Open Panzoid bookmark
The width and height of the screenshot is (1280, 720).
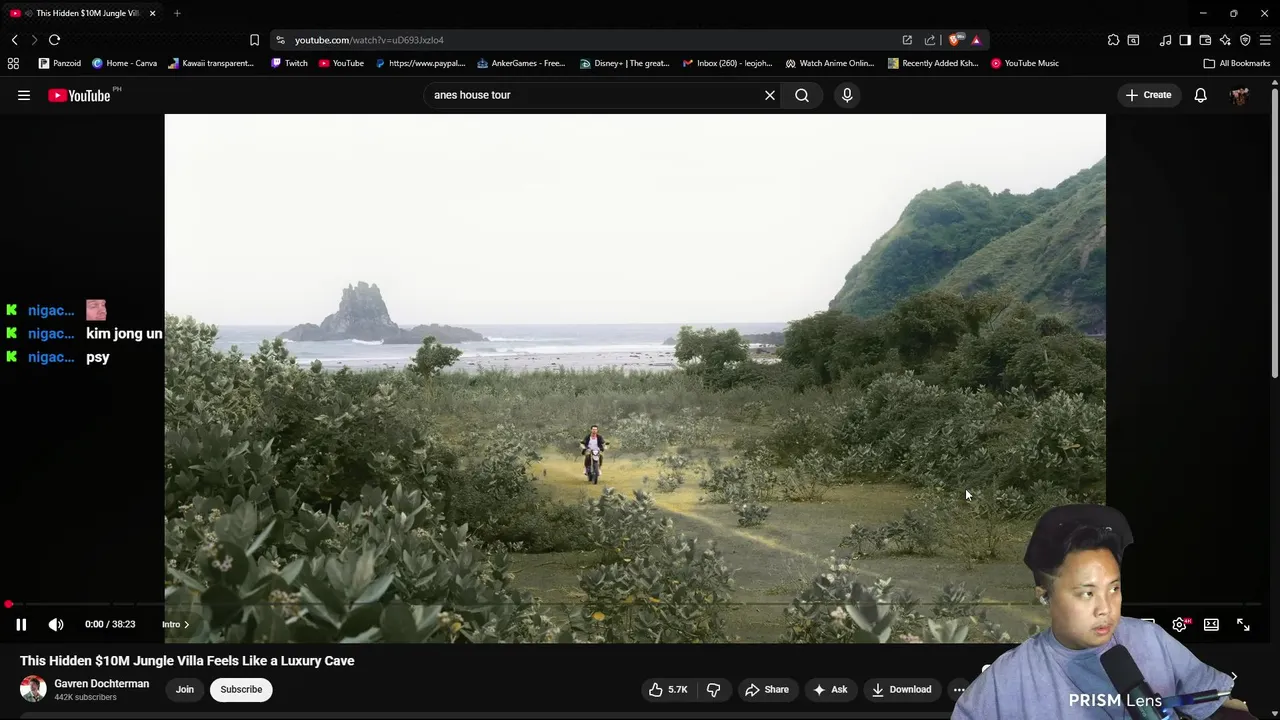tap(60, 63)
